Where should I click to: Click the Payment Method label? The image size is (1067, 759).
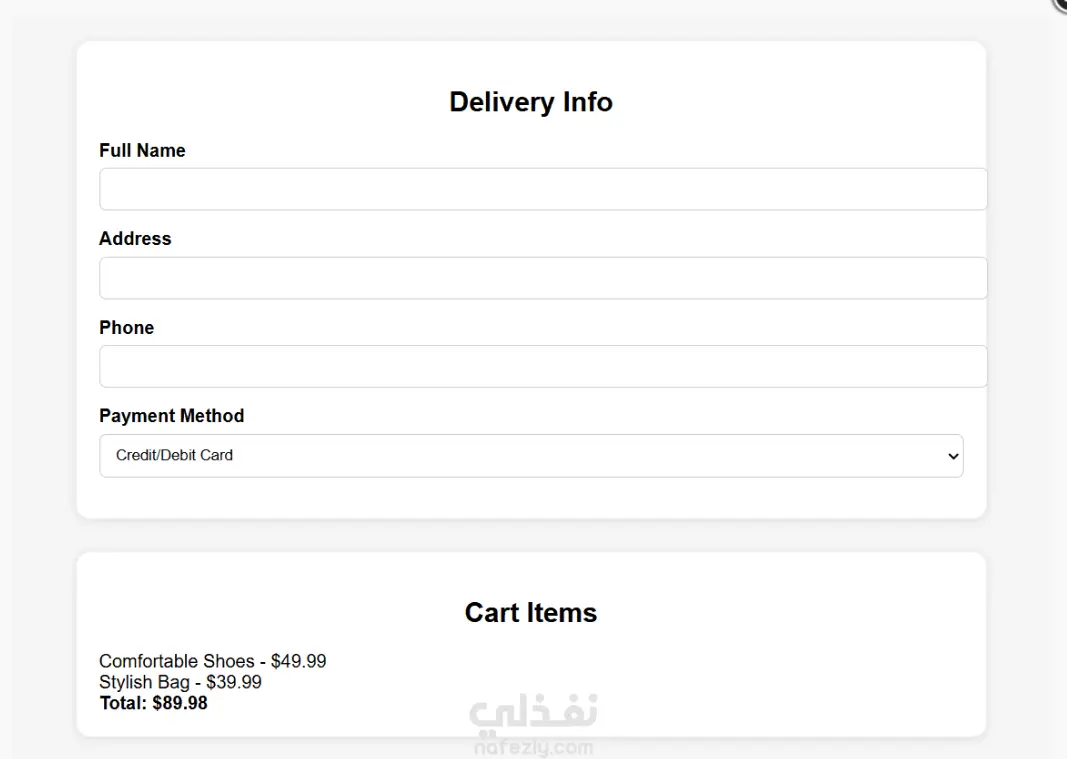171,416
